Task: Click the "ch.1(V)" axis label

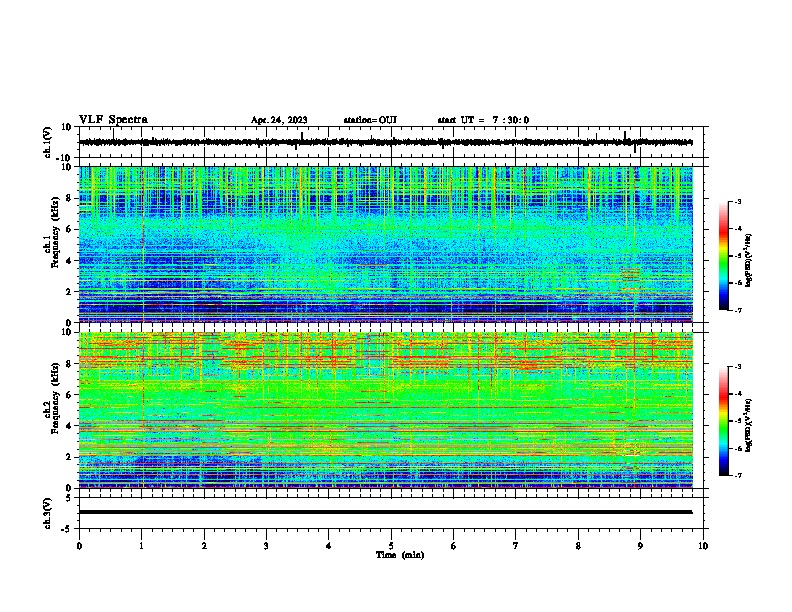Action: point(47,142)
